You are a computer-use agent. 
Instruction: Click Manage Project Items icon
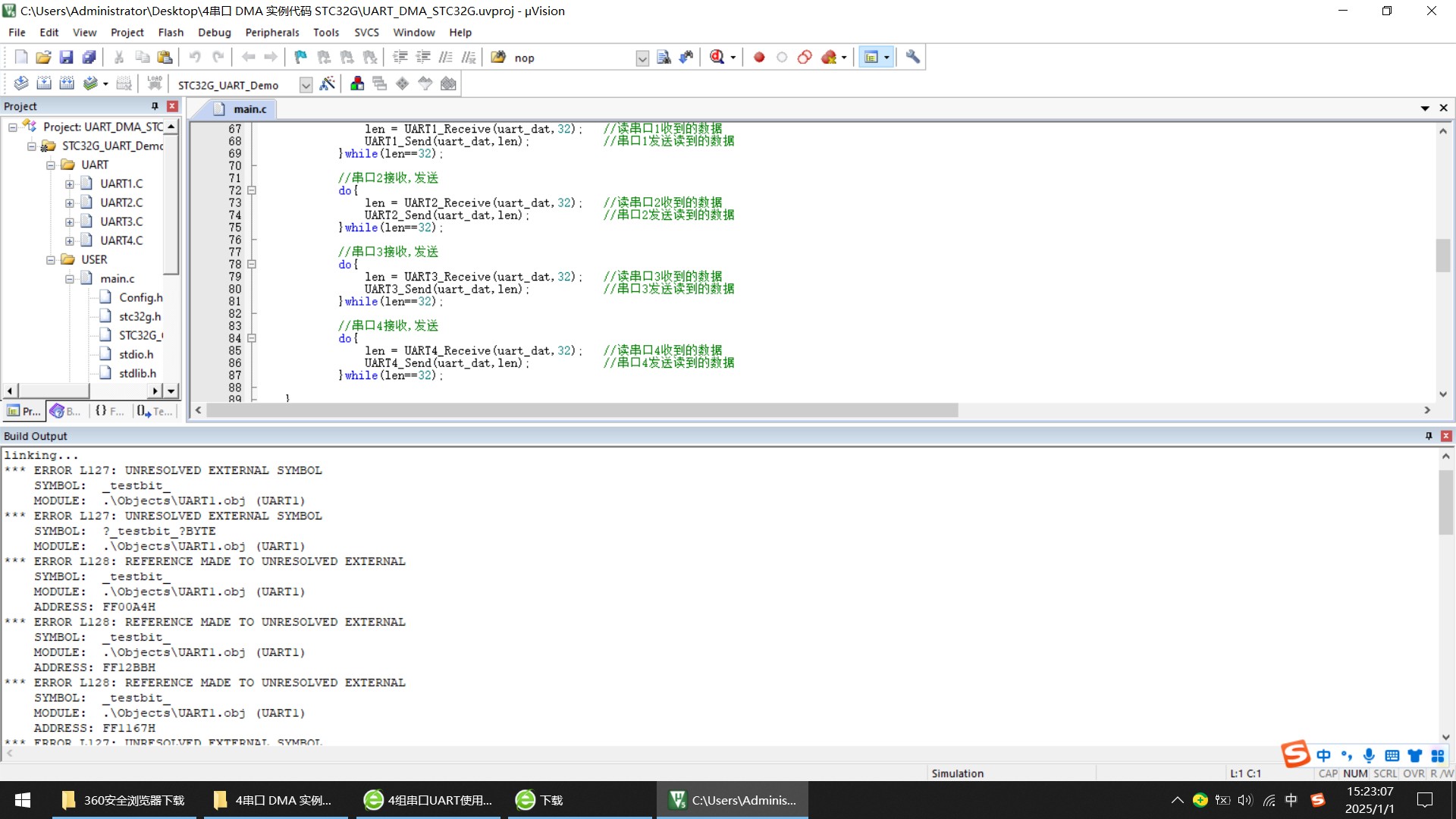(x=356, y=84)
